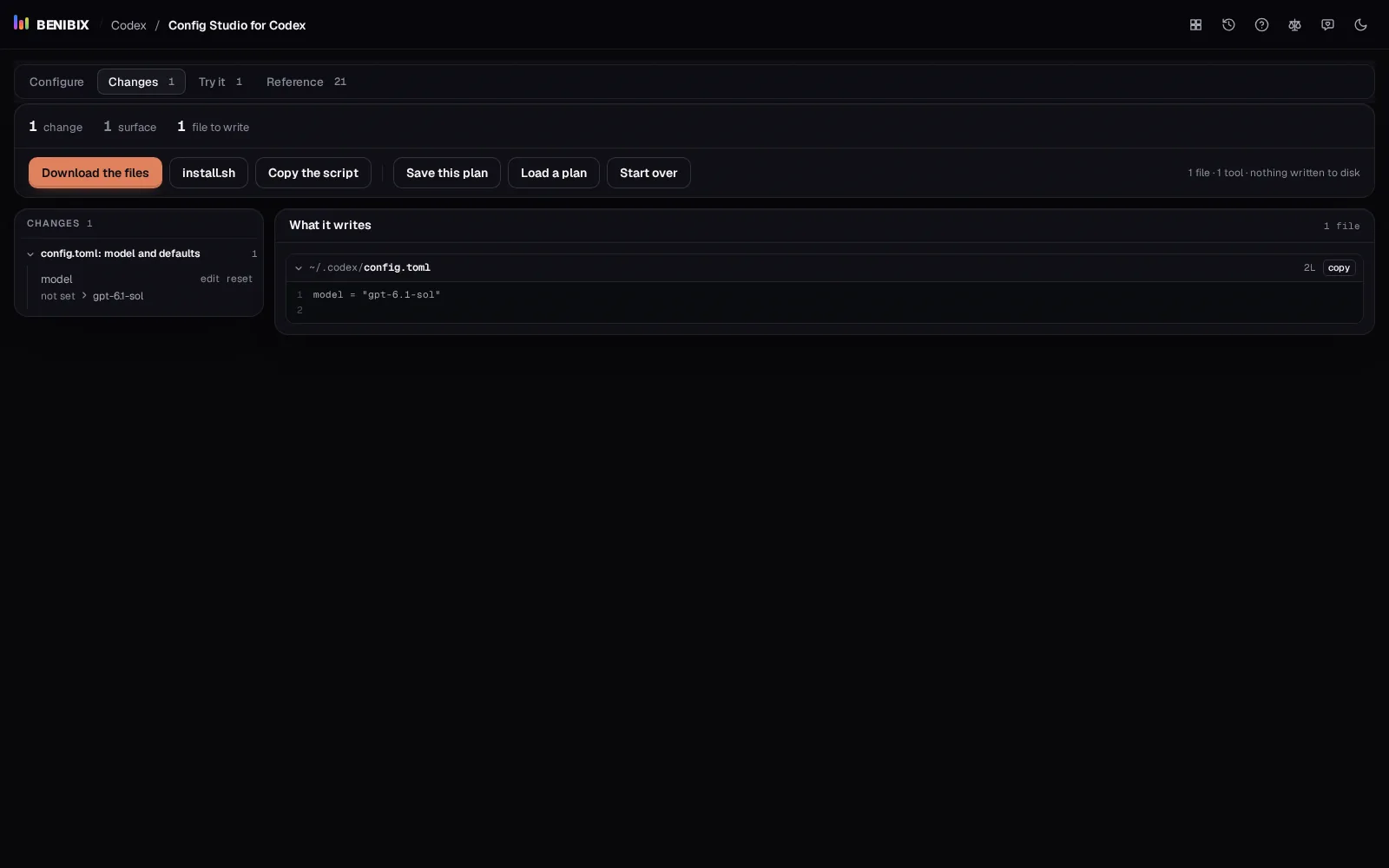Toggle dark mode with the moon icon

coord(1360,25)
